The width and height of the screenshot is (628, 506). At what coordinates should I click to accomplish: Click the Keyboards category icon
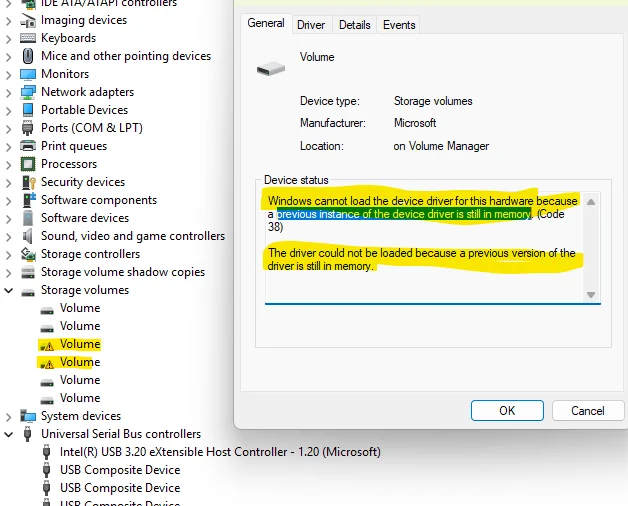click(28, 38)
